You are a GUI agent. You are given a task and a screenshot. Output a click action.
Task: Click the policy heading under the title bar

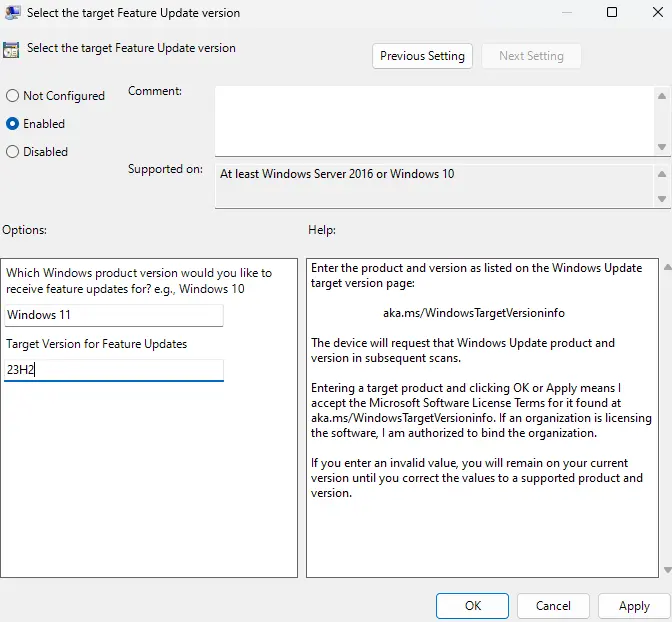131,48
